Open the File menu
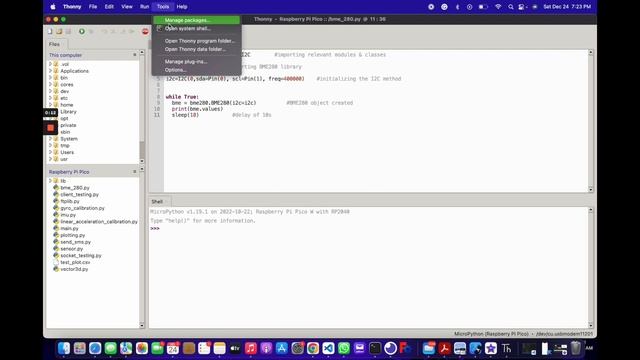This screenshot has height=360, width=640. click(x=93, y=7)
